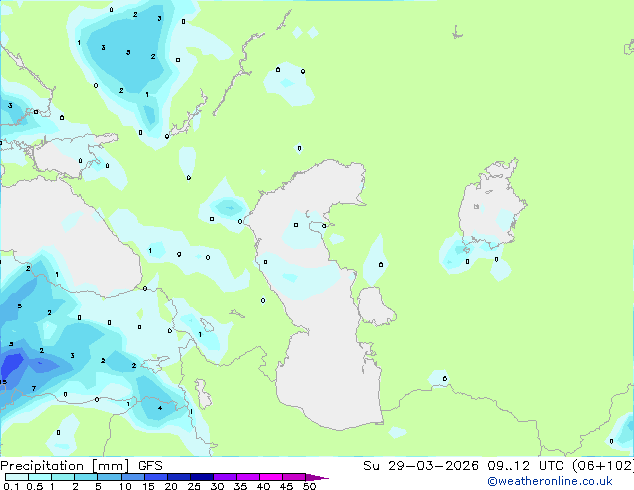Click the legend label '0.5'
Viewport: 634px width, 490px height.
35,486
